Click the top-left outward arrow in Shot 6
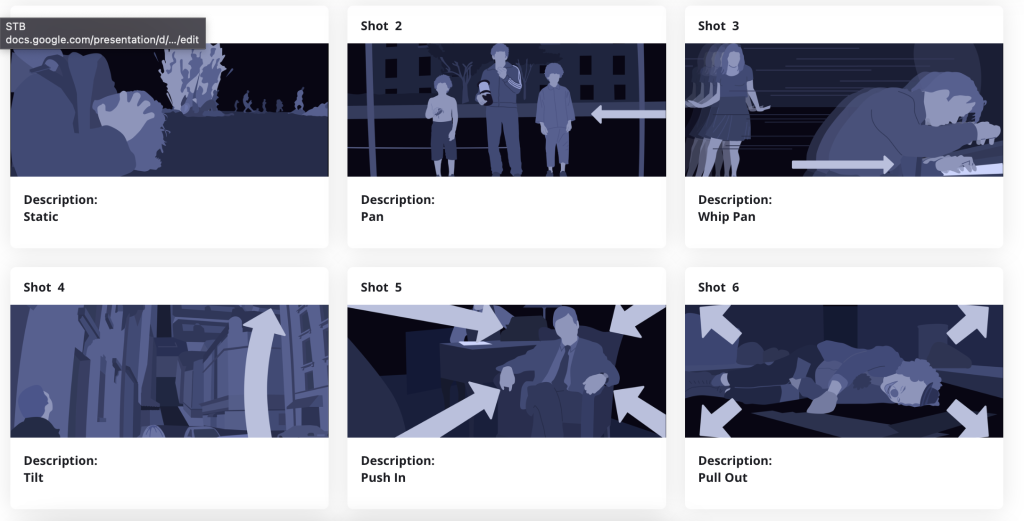The height and width of the screenshot is (521, 1024). coord(718,323)
